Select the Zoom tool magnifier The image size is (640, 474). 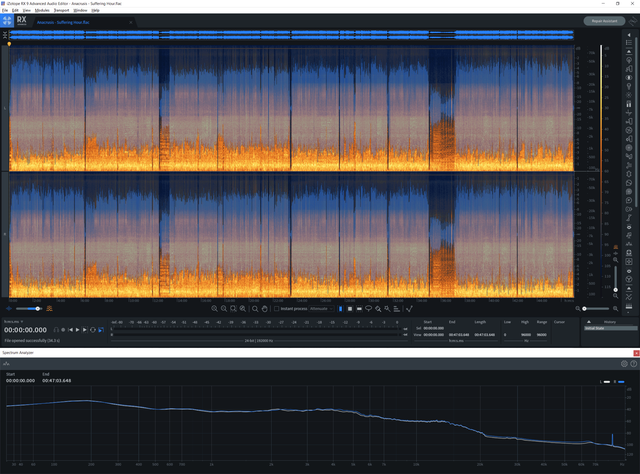pyautogui.click(x=255, y=309)
